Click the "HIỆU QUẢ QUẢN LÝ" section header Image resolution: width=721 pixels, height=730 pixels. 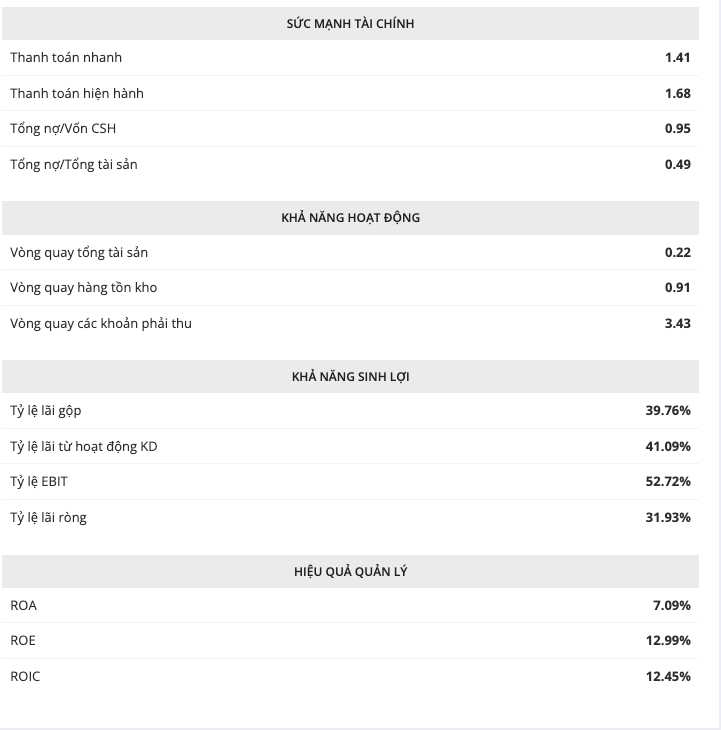pos(350,572)
